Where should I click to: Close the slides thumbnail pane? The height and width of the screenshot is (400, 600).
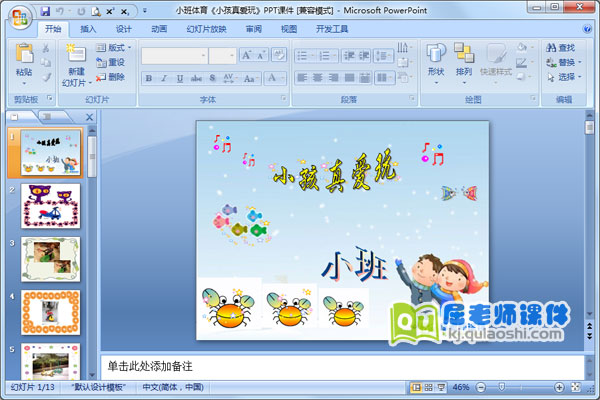pos(89,118)
